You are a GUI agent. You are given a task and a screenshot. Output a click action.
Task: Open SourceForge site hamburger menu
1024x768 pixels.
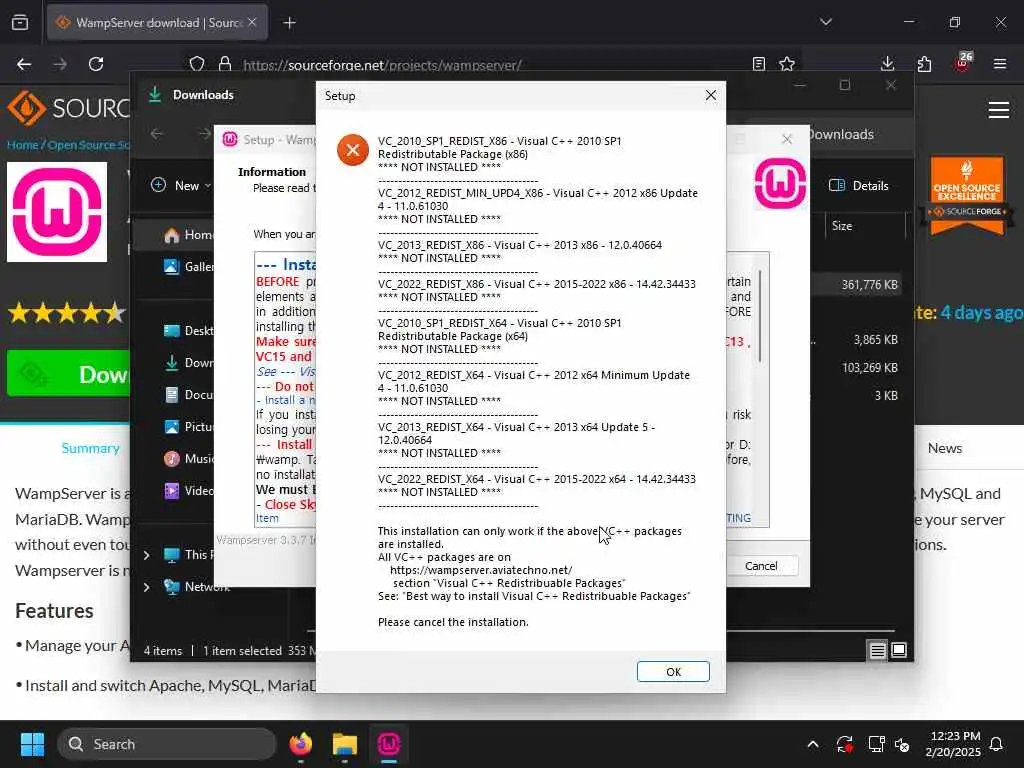pyautogui.click(x=999, y=110)
